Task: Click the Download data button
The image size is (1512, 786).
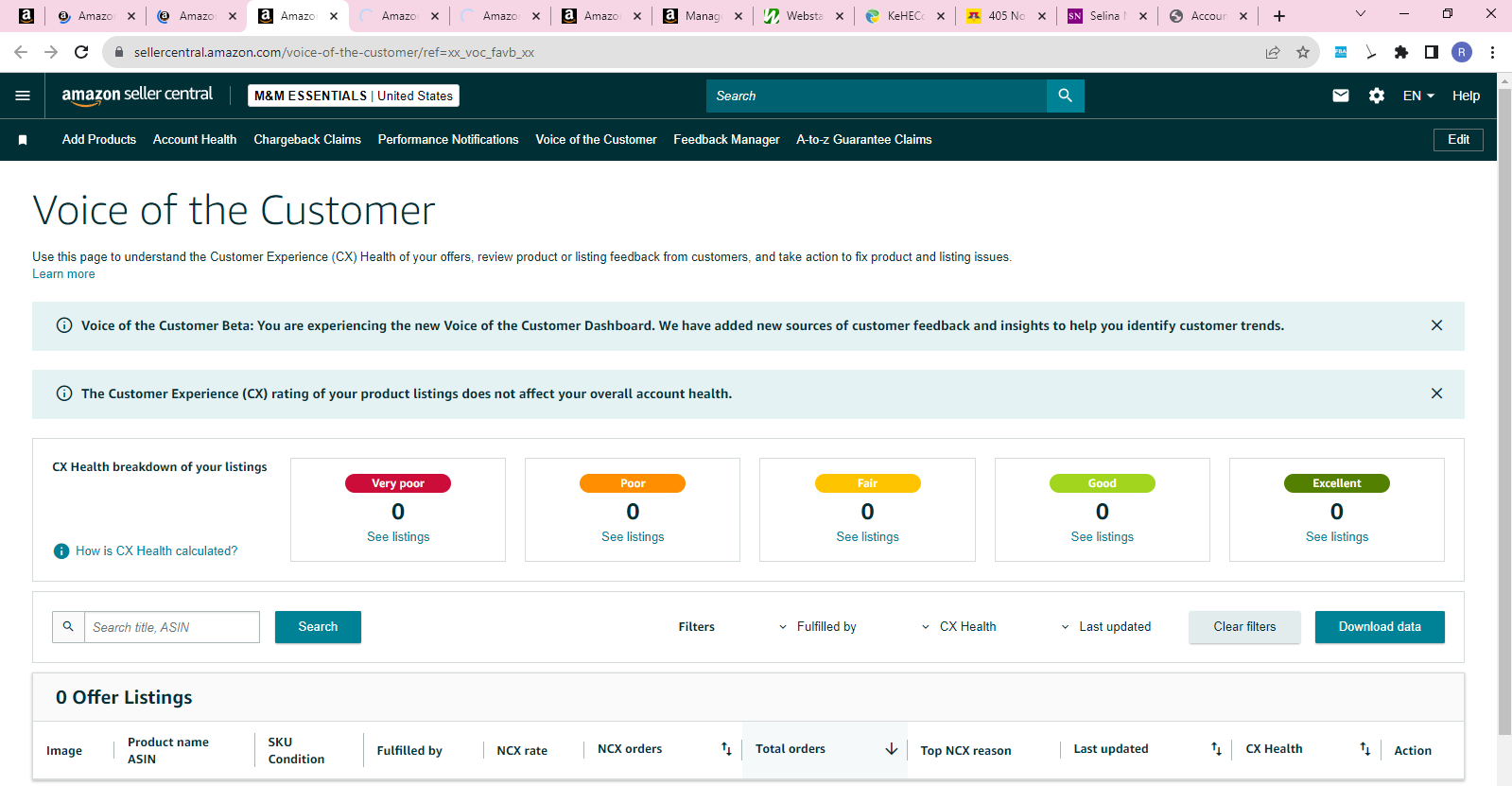Action: [1380, 627]
